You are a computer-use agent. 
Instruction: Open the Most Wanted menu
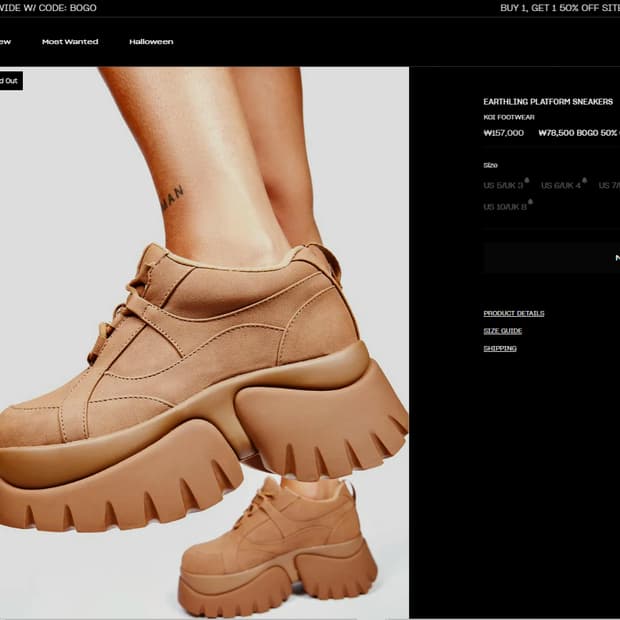(70, 42)
